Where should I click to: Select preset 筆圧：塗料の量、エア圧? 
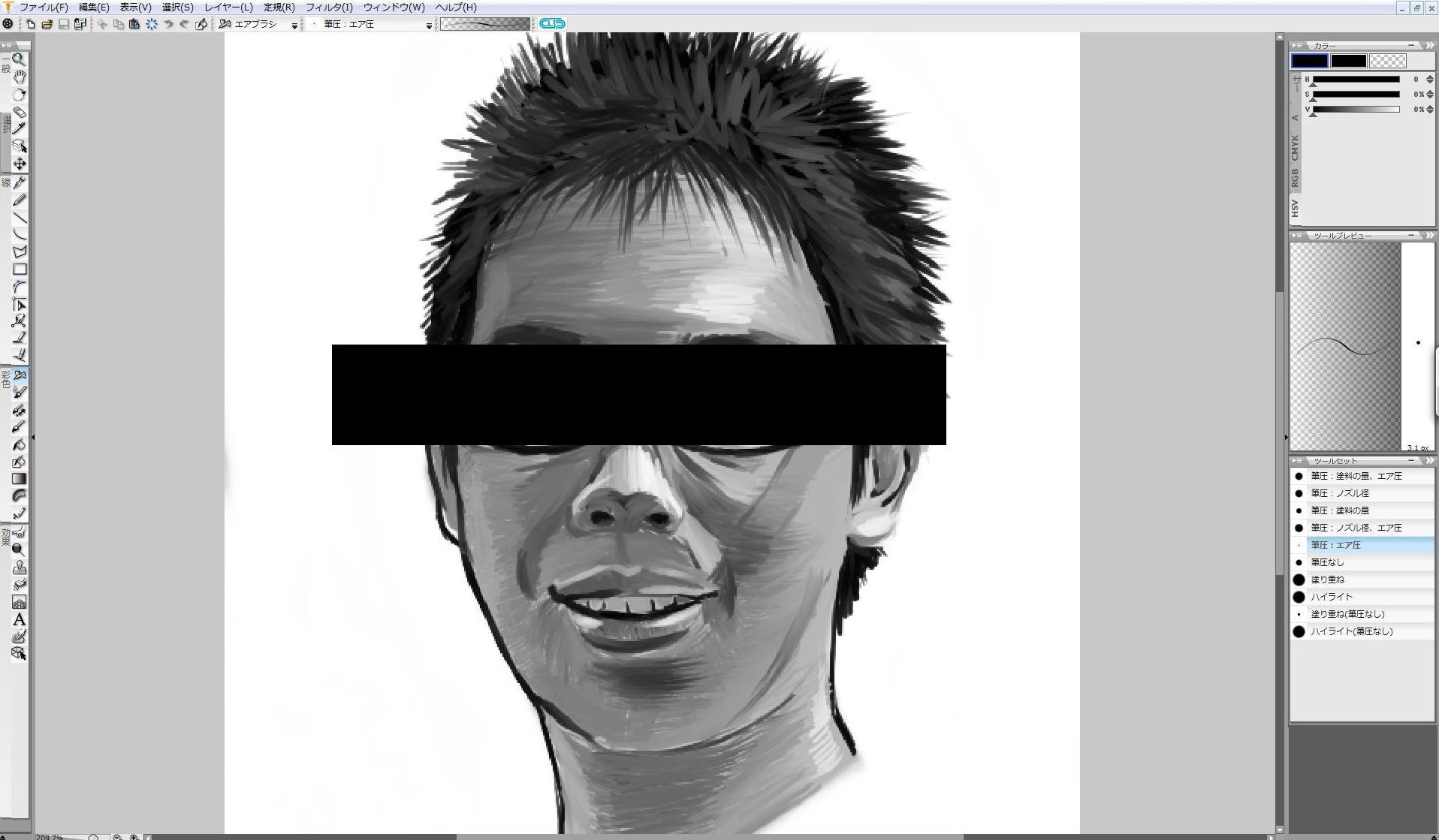point(1362,476)
